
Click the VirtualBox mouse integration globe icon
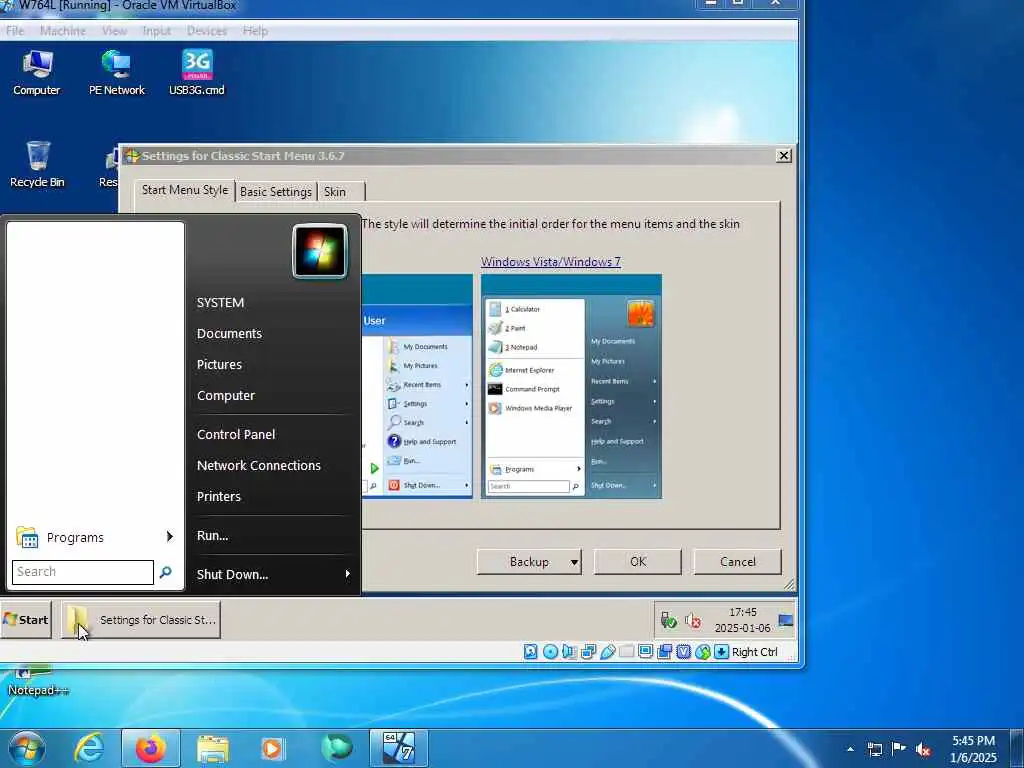point(703,652)
